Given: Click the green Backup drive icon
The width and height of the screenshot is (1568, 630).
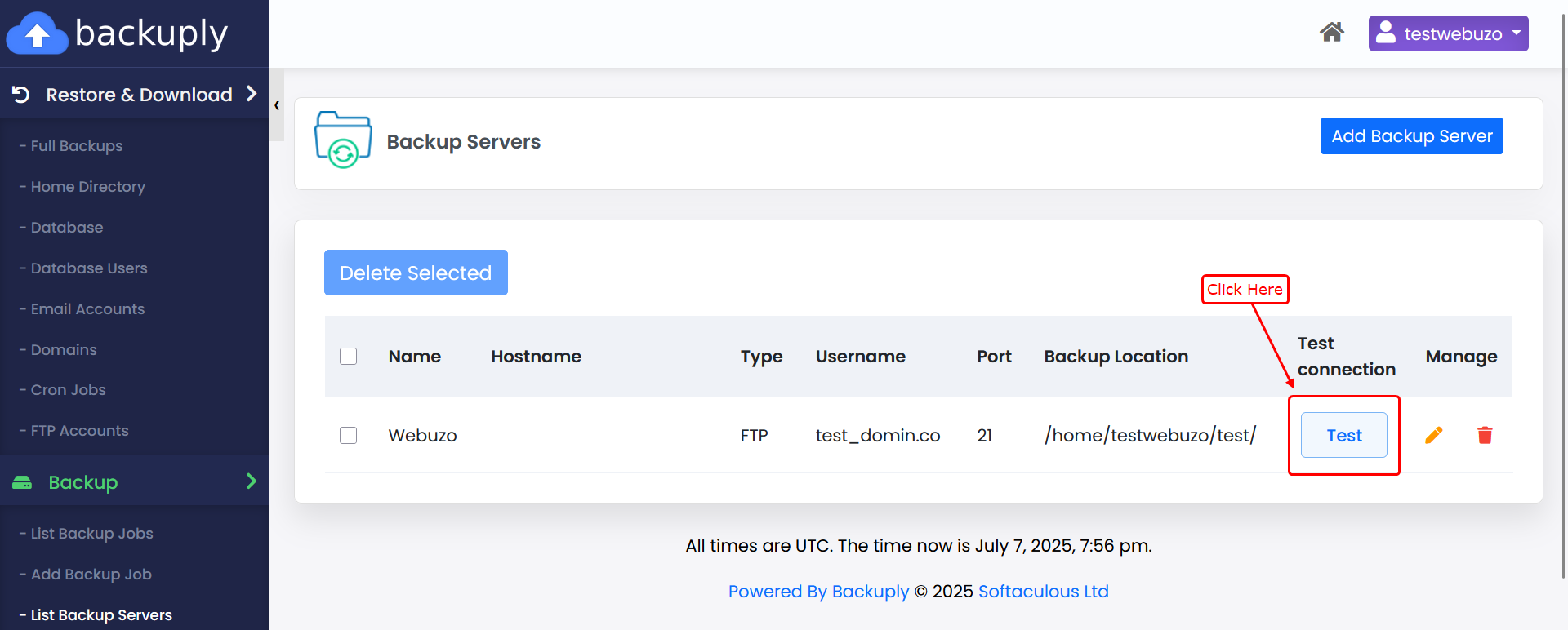Looking at the screenshot, I should click(x=22, y=482).
